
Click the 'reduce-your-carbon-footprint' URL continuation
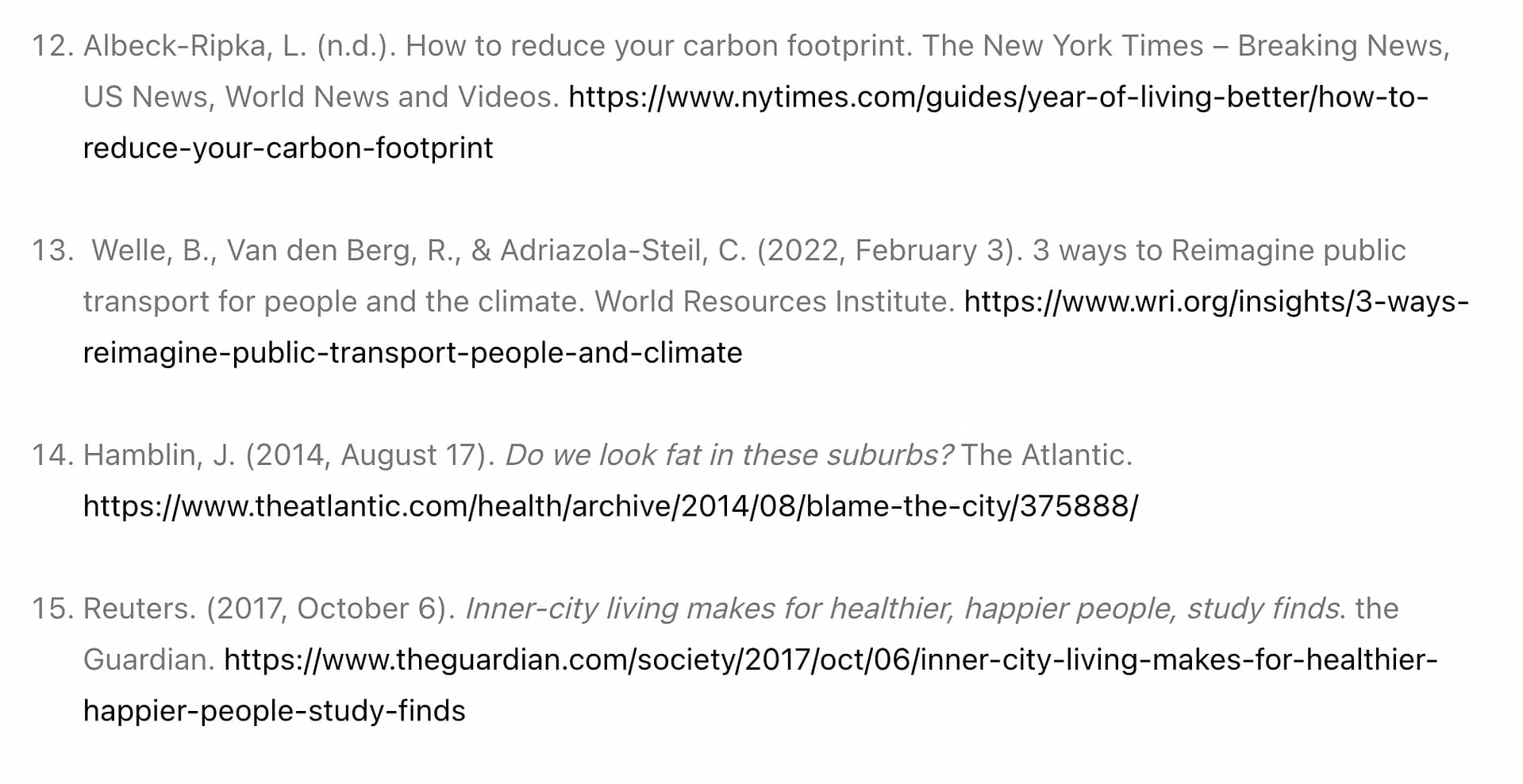[x=288, y=148]
